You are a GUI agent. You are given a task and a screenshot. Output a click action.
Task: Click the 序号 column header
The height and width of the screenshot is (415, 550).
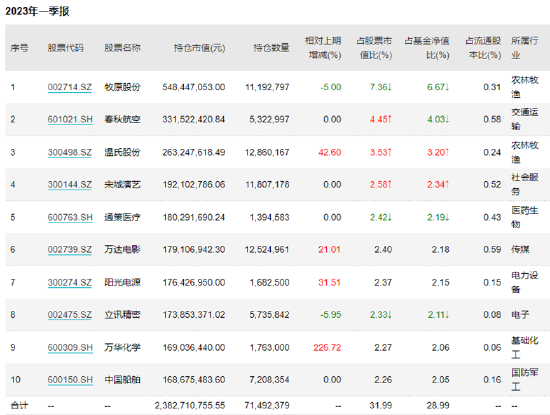pos(19,48)
